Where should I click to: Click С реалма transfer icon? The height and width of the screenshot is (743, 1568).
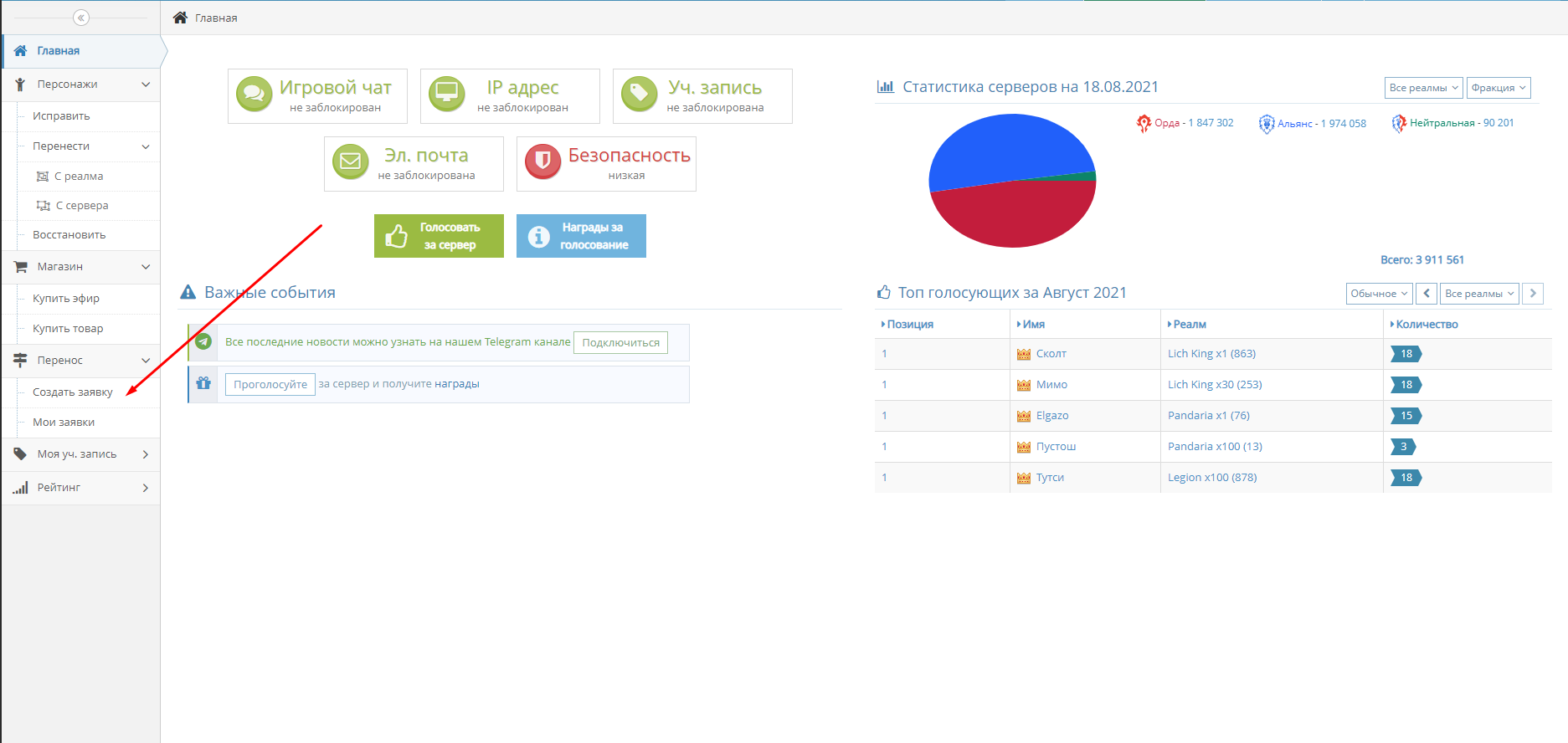(x=43, y=177)
